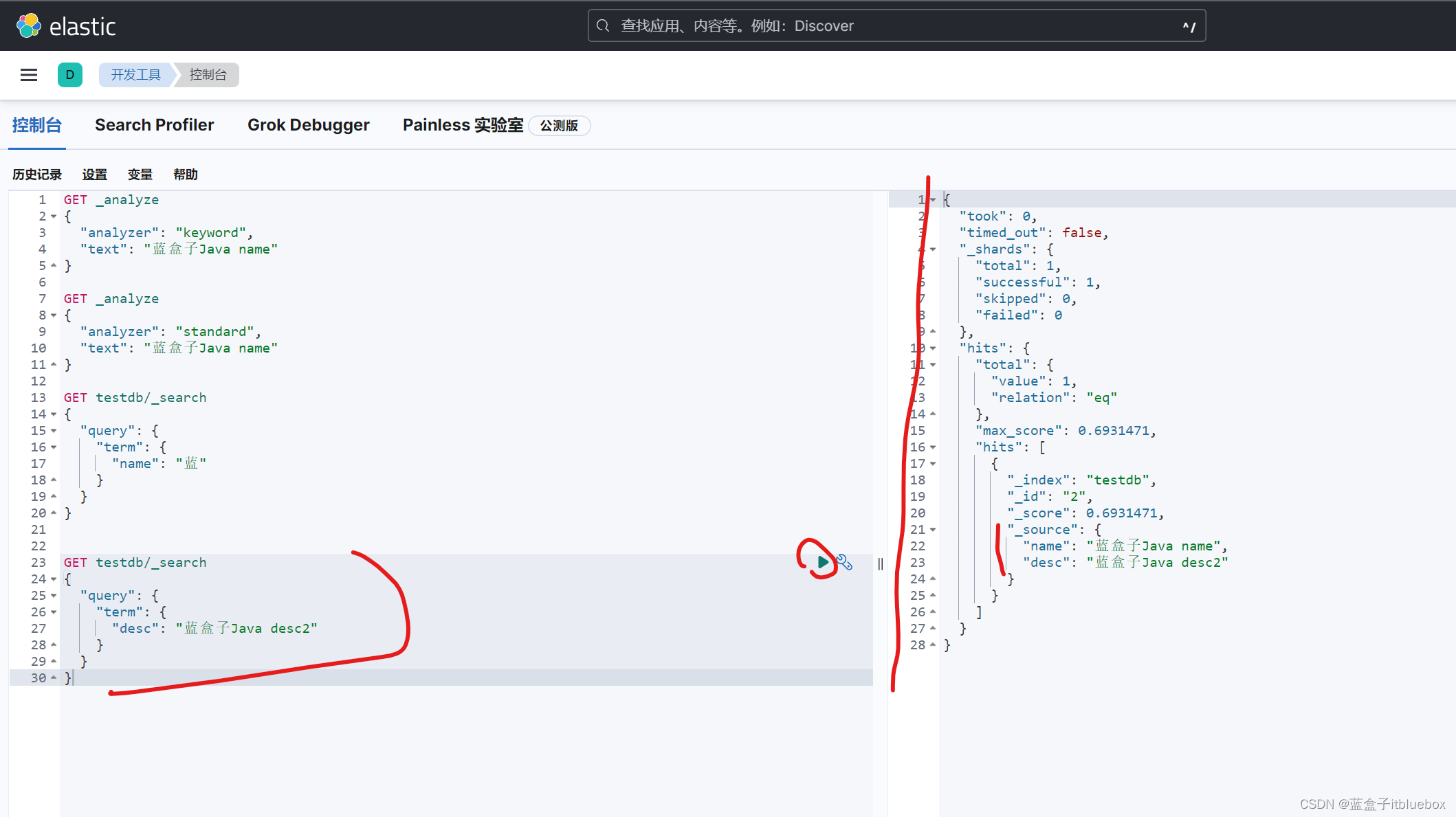Open the Grok Debugger tab
Viewport: 1456px width, 817px height.
click(x=308, y=125)
